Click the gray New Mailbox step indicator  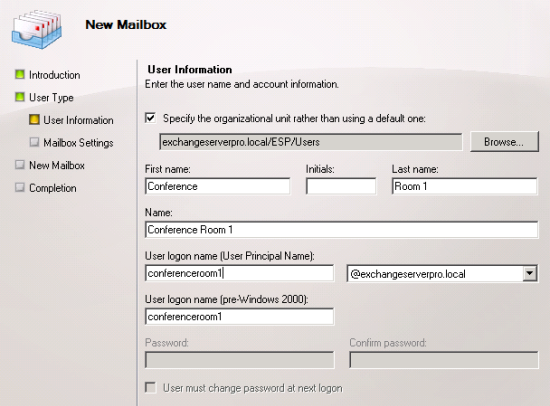click(x=20, y=165)
